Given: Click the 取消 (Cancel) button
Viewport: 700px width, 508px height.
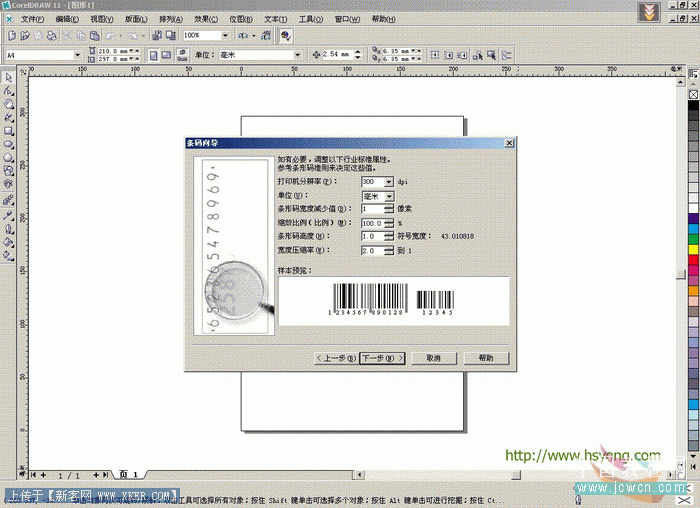Looking at the screenshot, I should pos(433,358).
